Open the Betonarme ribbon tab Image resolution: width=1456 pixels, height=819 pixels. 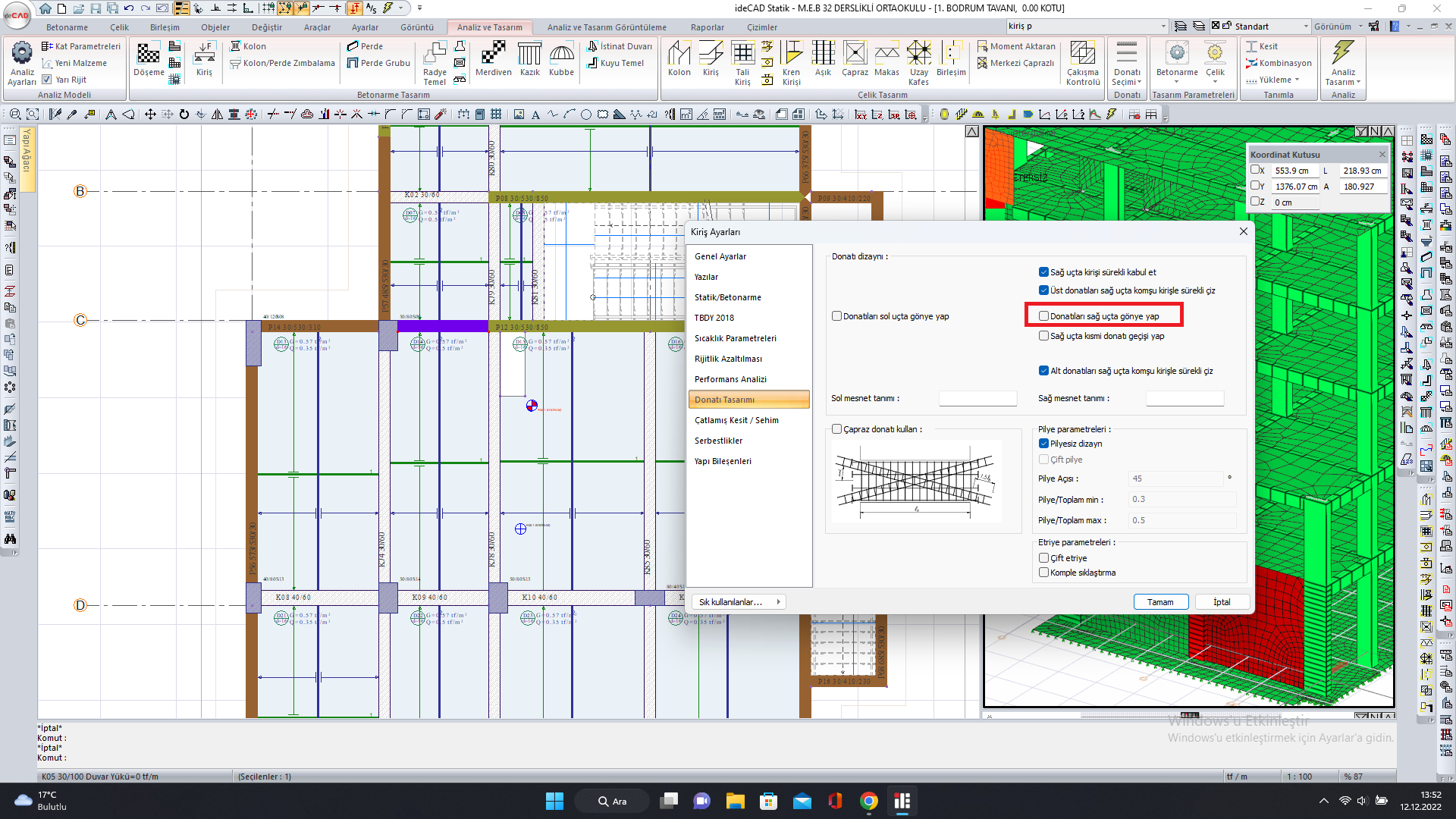(x=67, y=27)
